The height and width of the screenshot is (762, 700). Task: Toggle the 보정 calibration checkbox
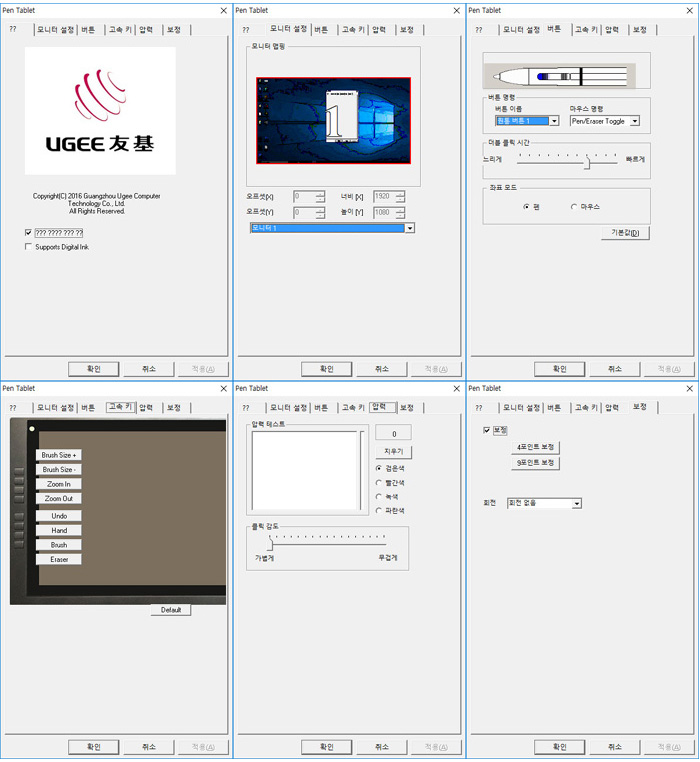pos(487,431)
